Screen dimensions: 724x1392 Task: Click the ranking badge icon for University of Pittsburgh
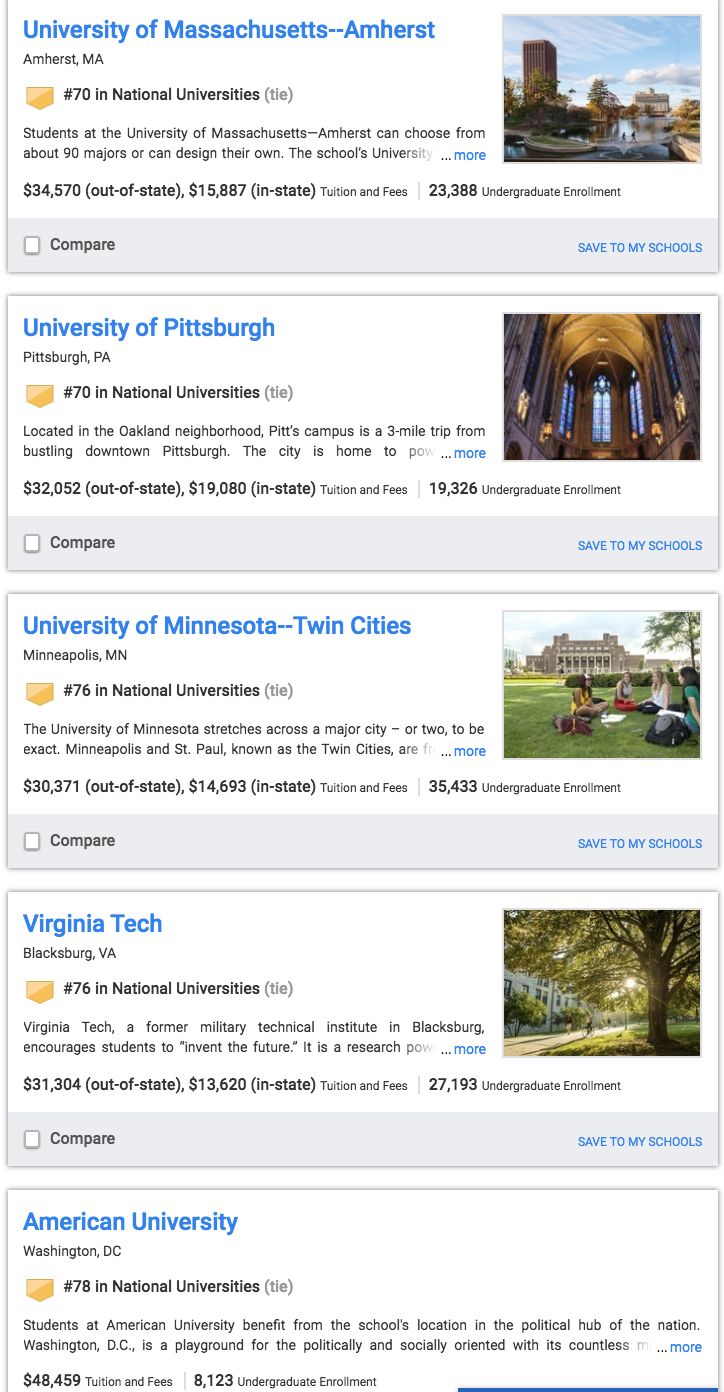pyautogui.click(x=39, y=395)
